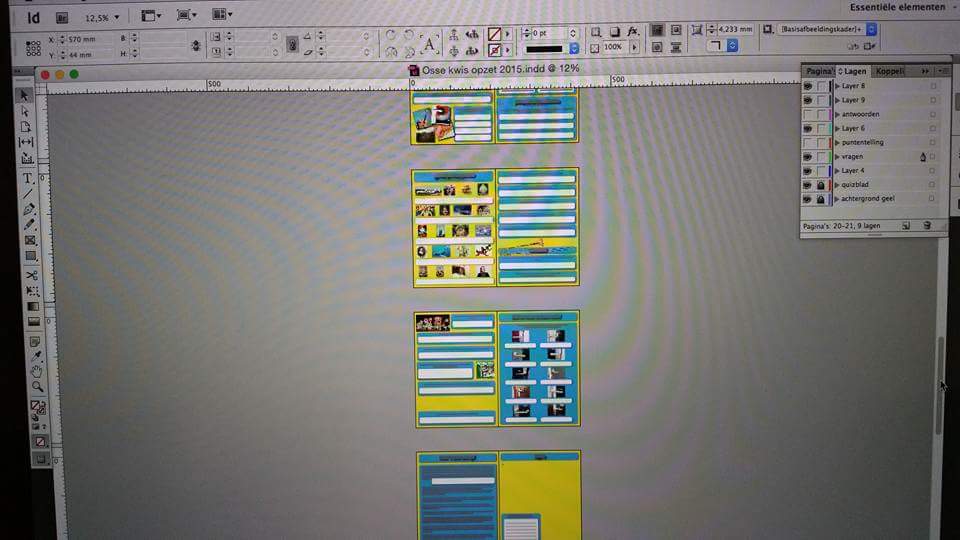Hide Layer 6 with eye icon
The width and height of the screenshot is (960, 540).
pos(808,129)
